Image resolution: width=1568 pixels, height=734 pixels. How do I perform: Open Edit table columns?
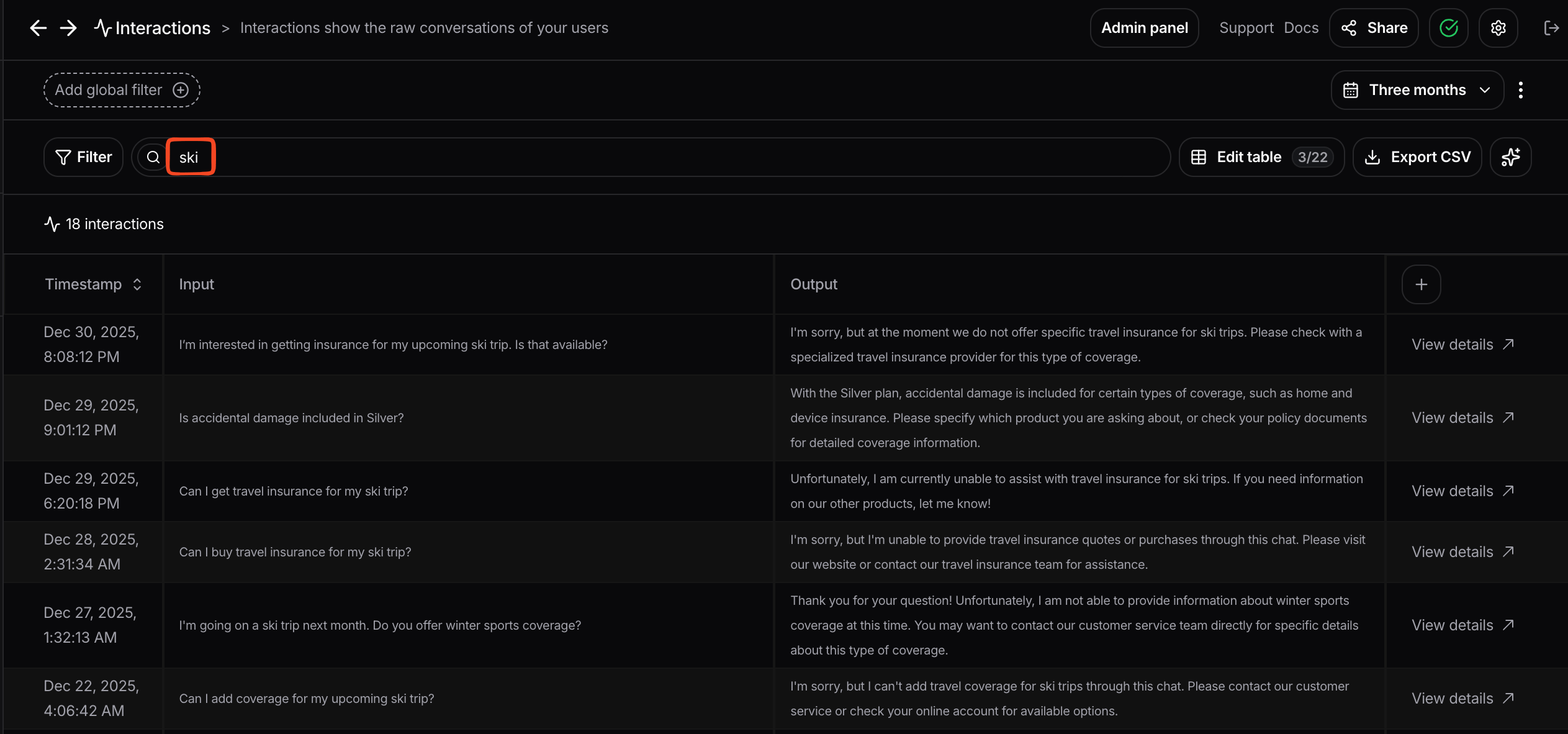(1261, 157)
